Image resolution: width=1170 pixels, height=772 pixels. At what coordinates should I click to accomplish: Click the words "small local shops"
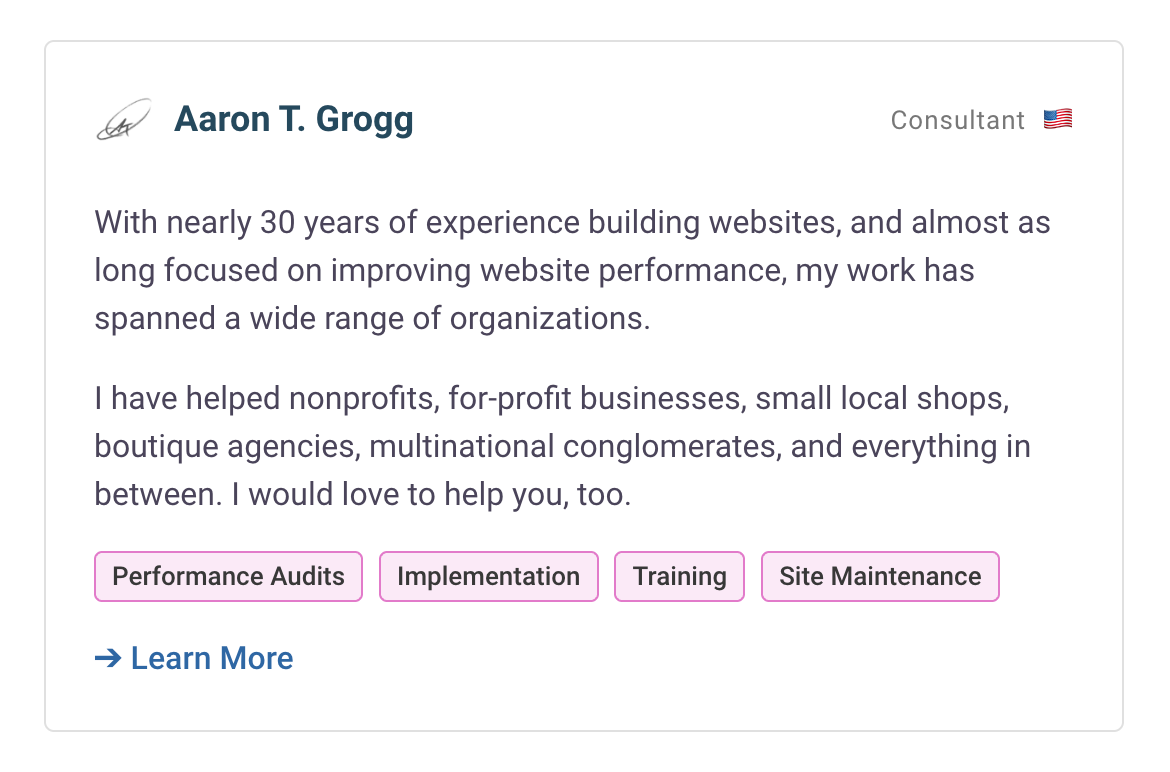coord(880,398)
